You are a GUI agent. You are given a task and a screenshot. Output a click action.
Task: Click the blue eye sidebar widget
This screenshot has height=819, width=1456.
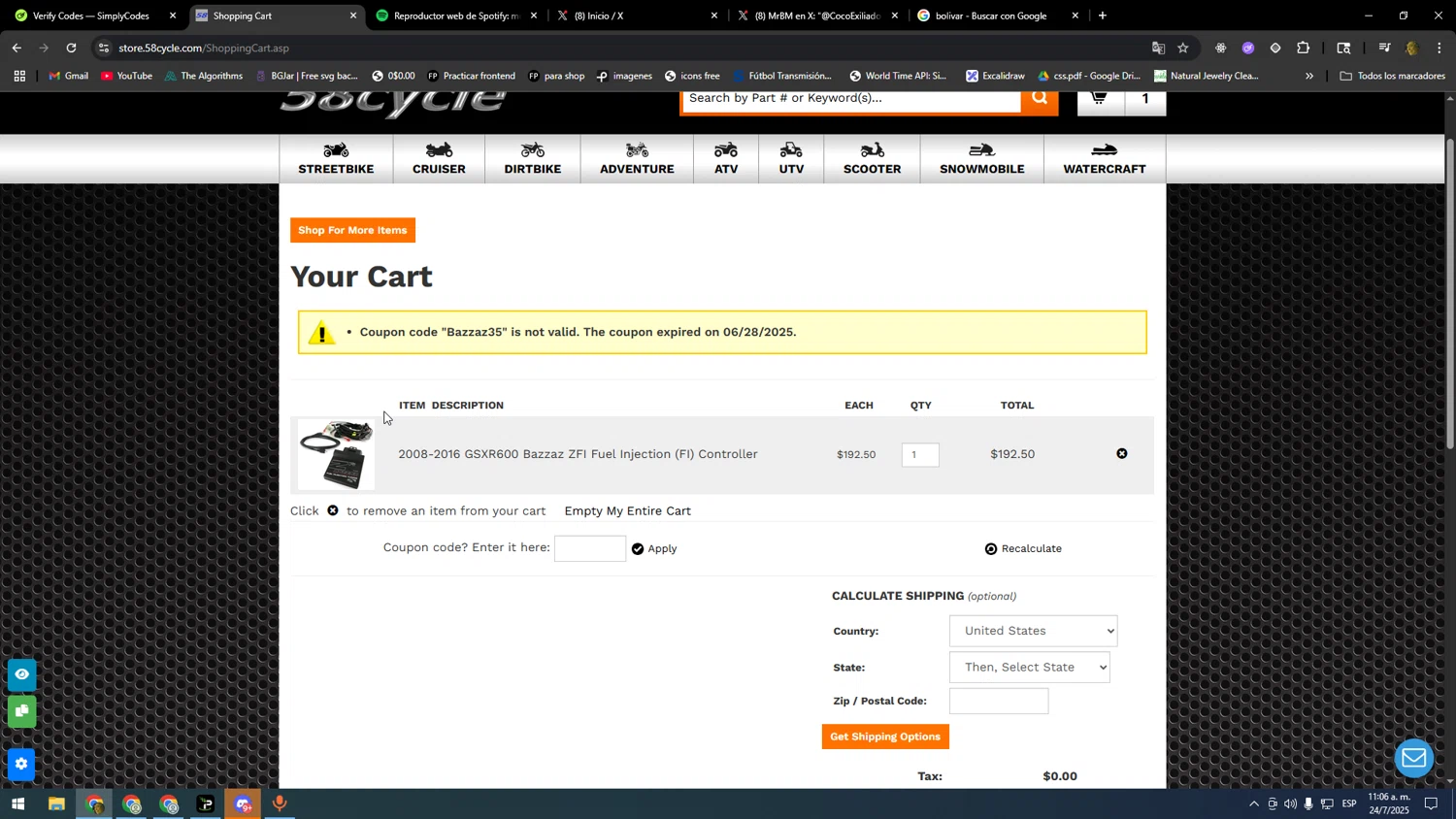21,674
